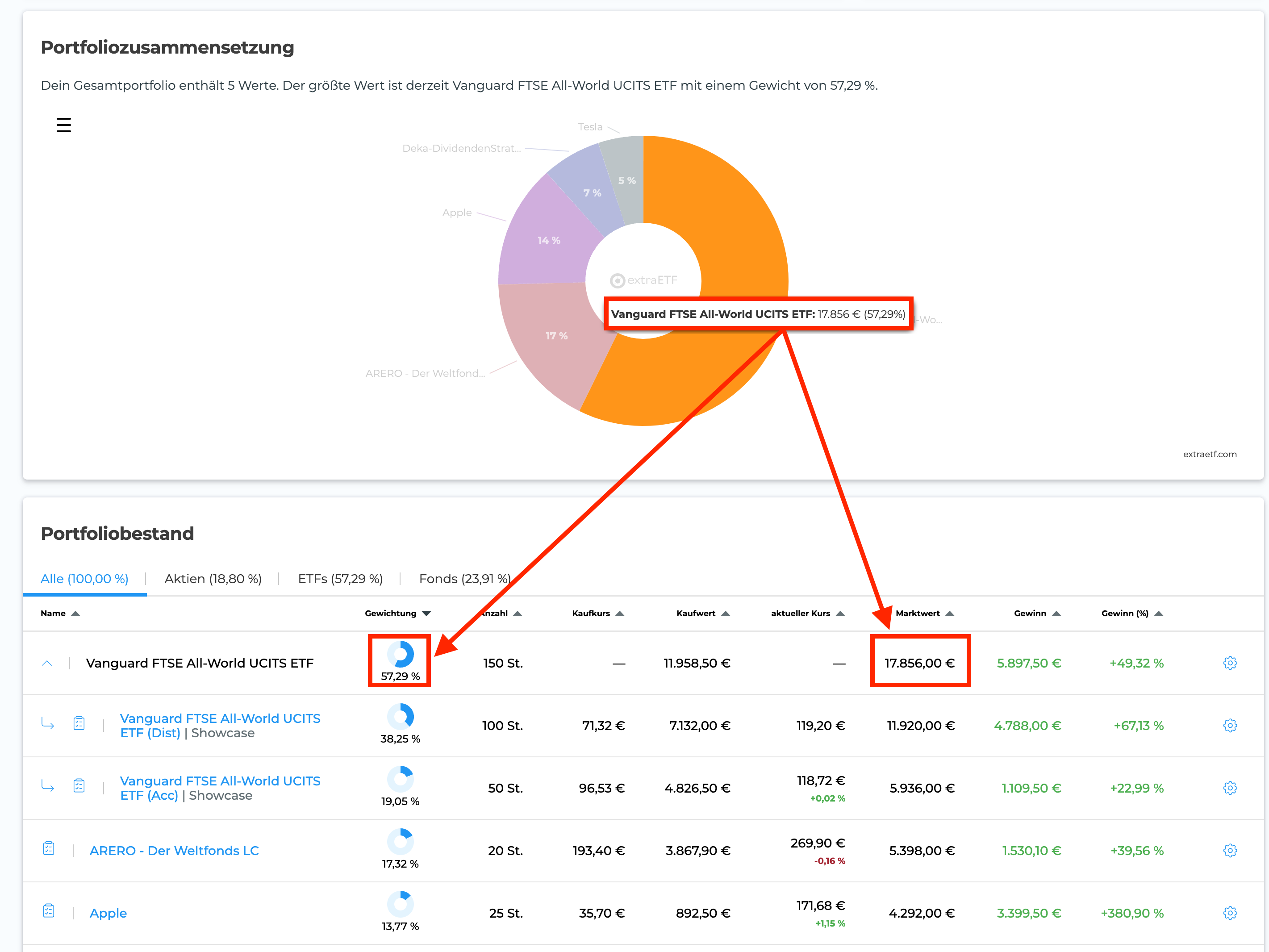Sort table by Gewinn column
The height and width of the screenshot is (952, 1269).
[x=1037, y=614]
